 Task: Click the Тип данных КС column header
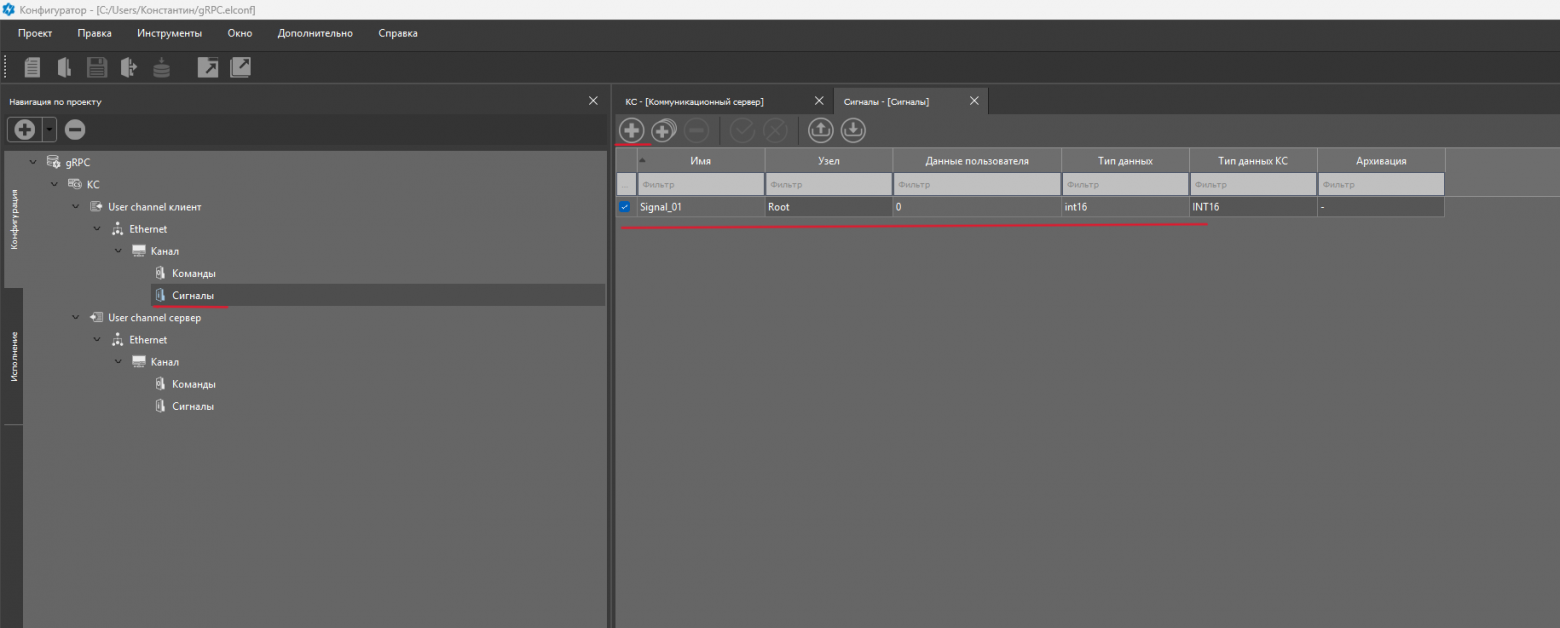pos(1253,160)
